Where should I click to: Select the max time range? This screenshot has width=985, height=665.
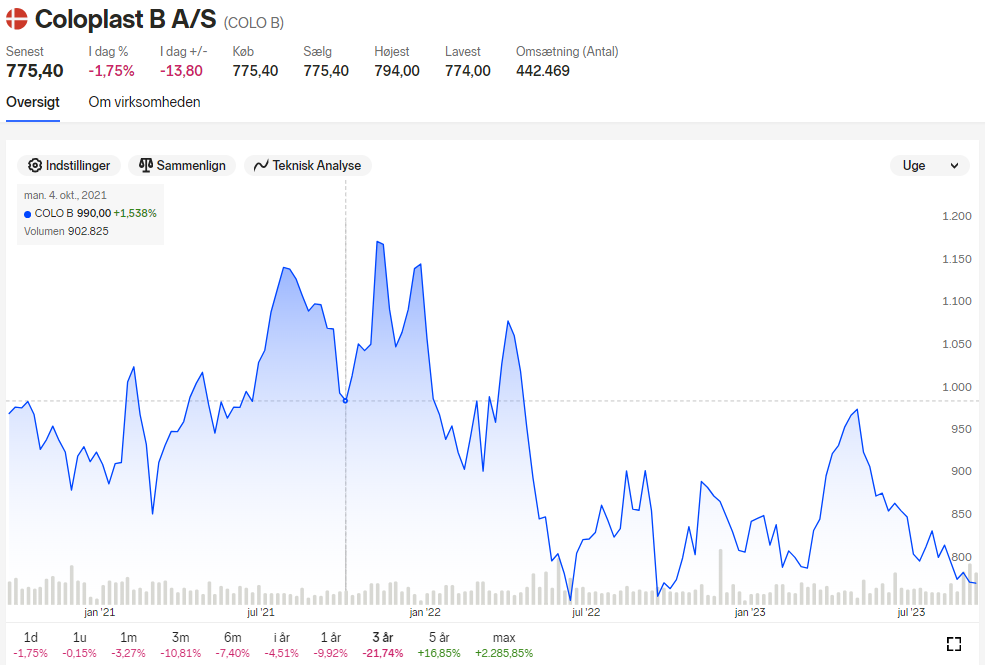(x=504, y=645)
